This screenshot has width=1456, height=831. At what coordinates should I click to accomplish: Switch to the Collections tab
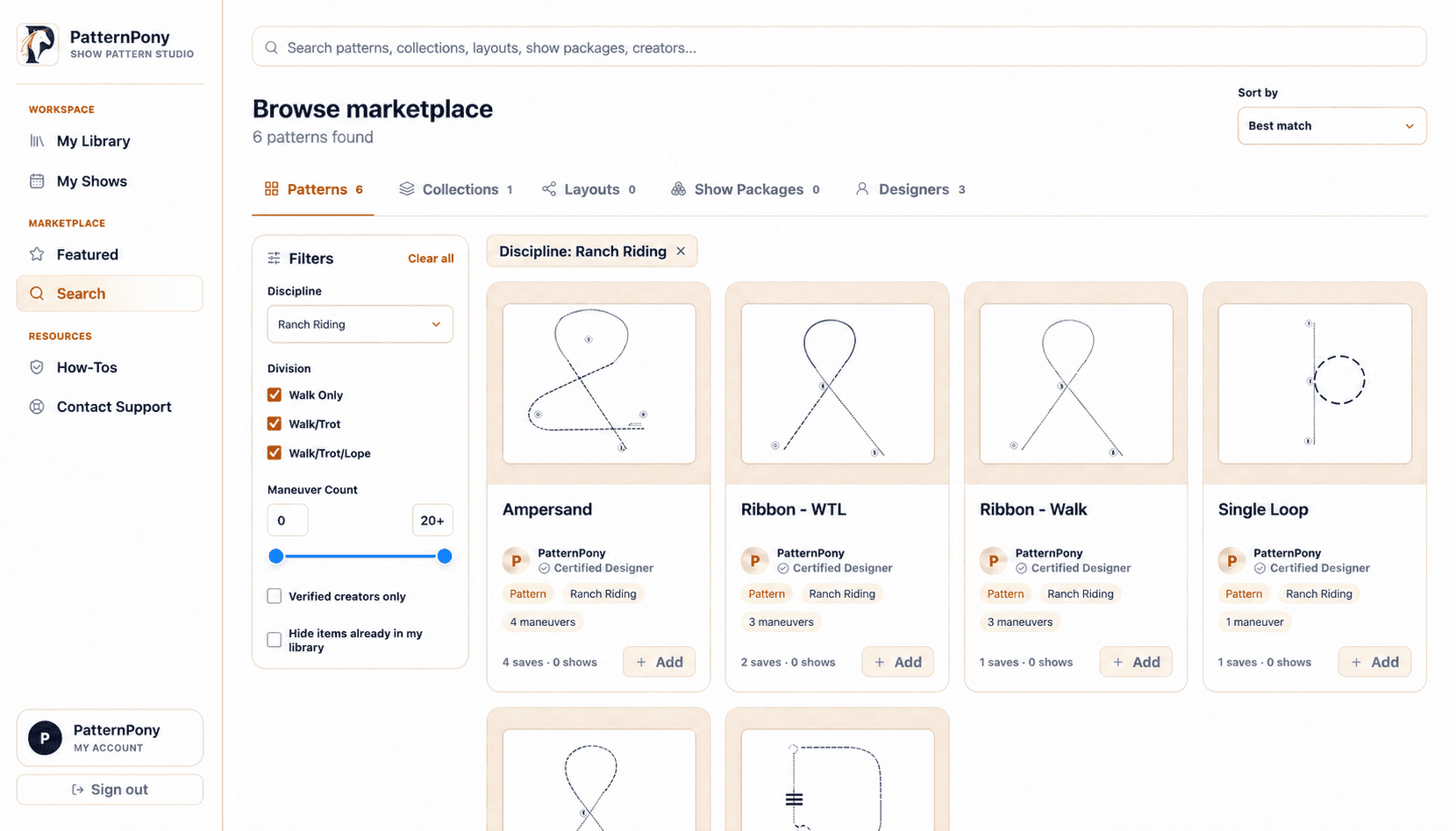[x=456, y=189]
